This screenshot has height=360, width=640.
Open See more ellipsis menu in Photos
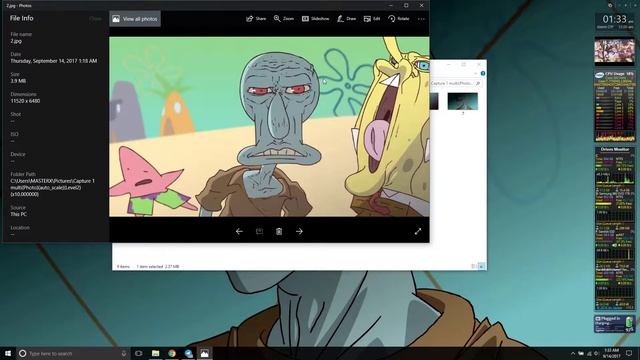point(421,19)
